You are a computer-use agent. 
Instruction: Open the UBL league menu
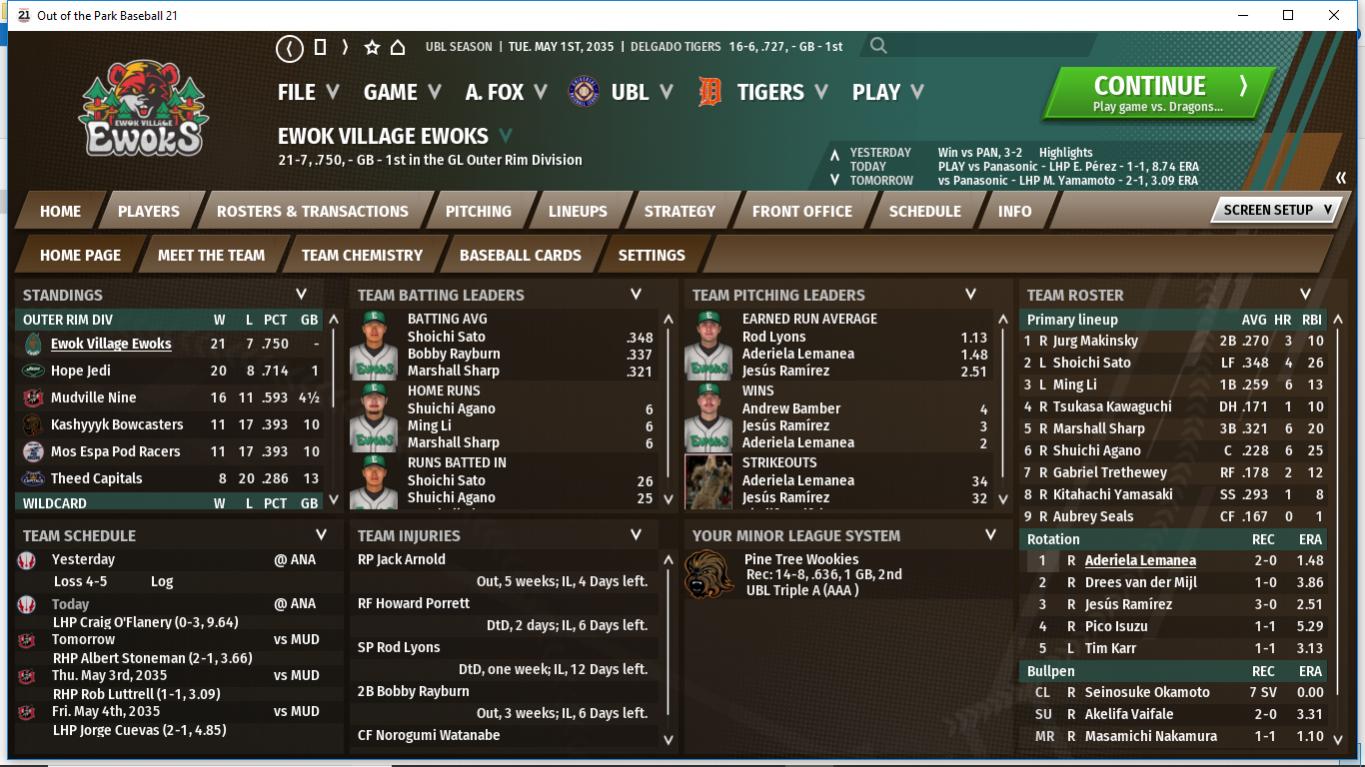click(642, 92)
